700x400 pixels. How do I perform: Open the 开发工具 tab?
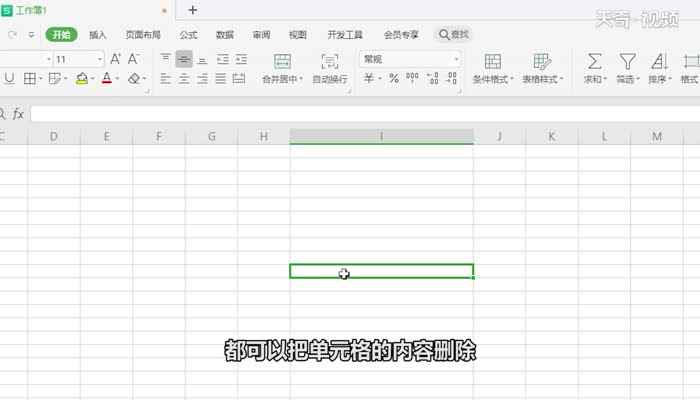(345, 34)
